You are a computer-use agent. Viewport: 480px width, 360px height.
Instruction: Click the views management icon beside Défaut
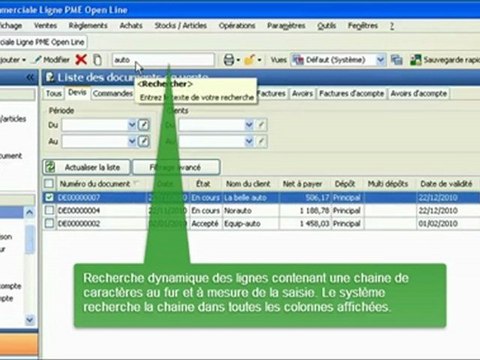click(397, 60)
